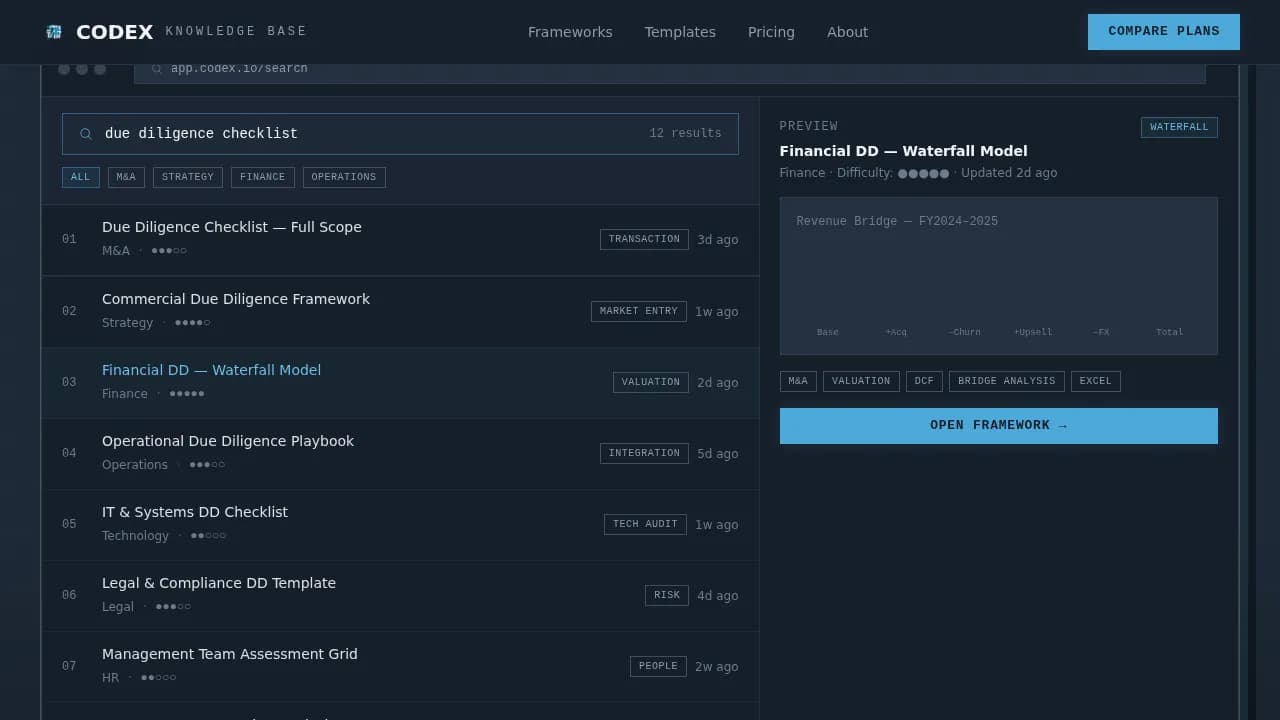Click the EXCEL tag in preview

[x=1096, y=382]
